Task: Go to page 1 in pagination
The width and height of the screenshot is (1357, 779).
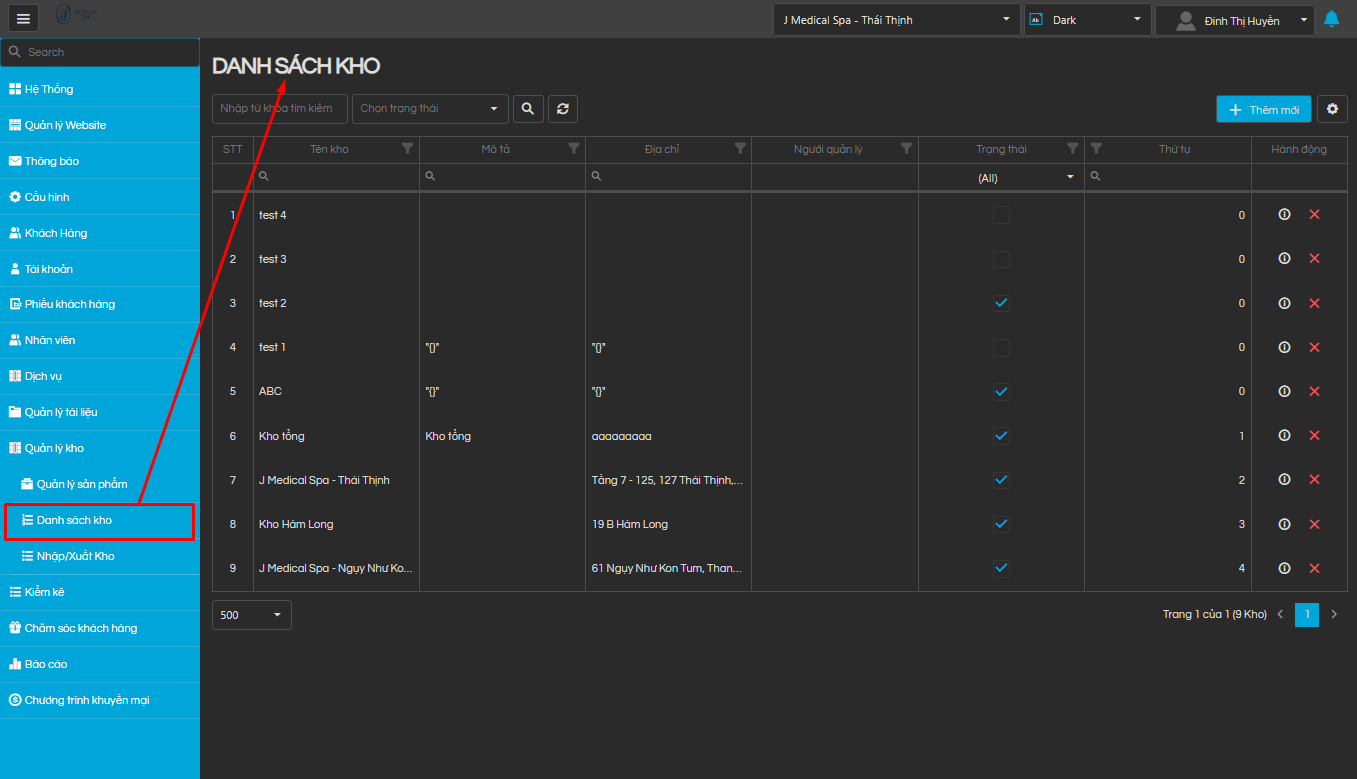Action: (1306, 614)
